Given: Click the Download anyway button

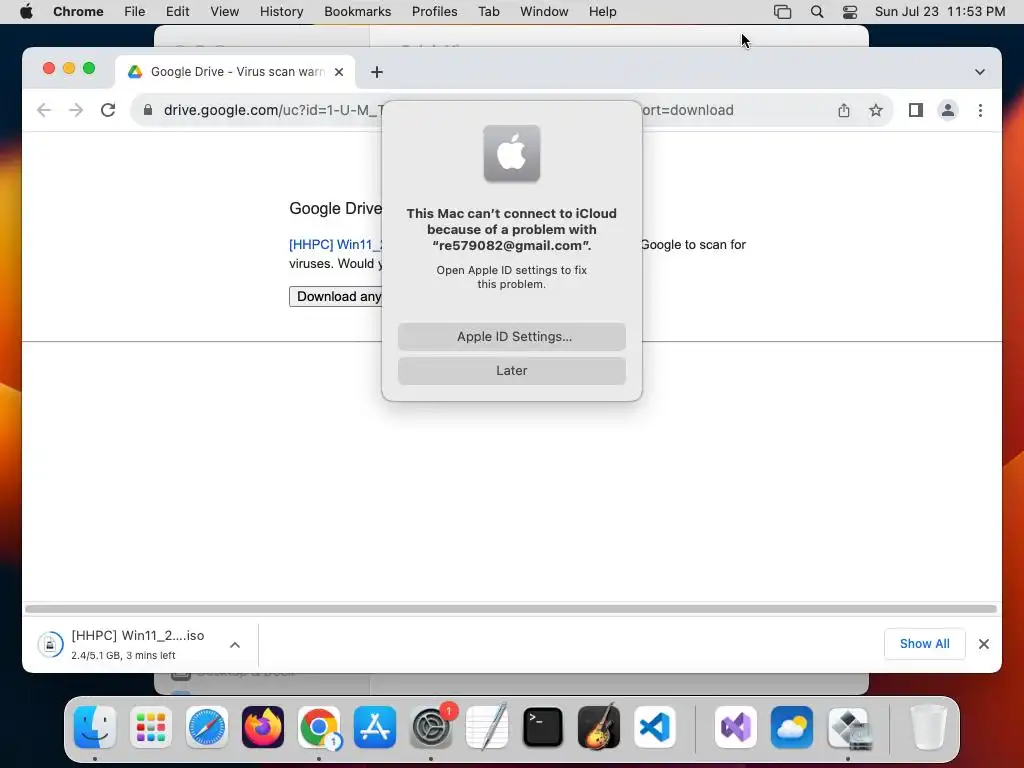Looking at the screenshot, I should [336, 296].
